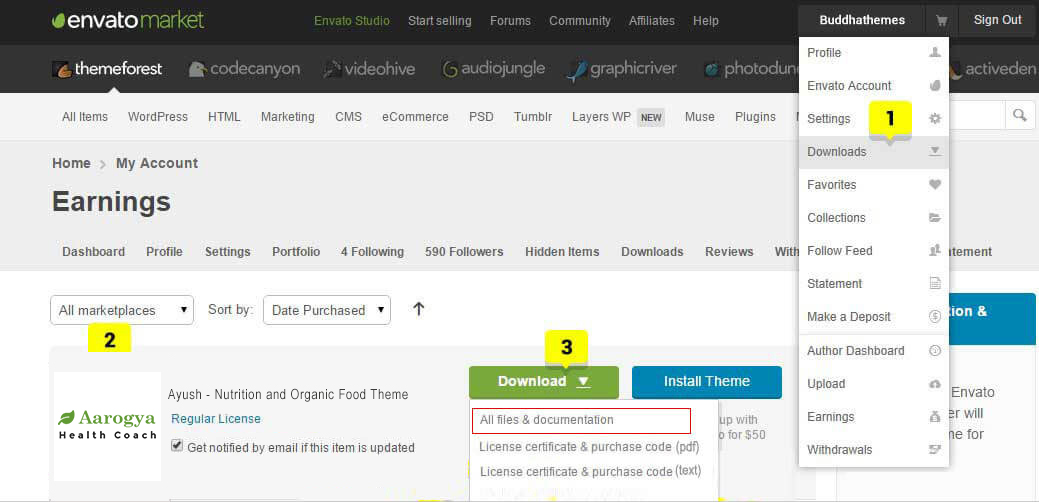
Task: Click the document icon beside Statement
Action: (934, 284)
